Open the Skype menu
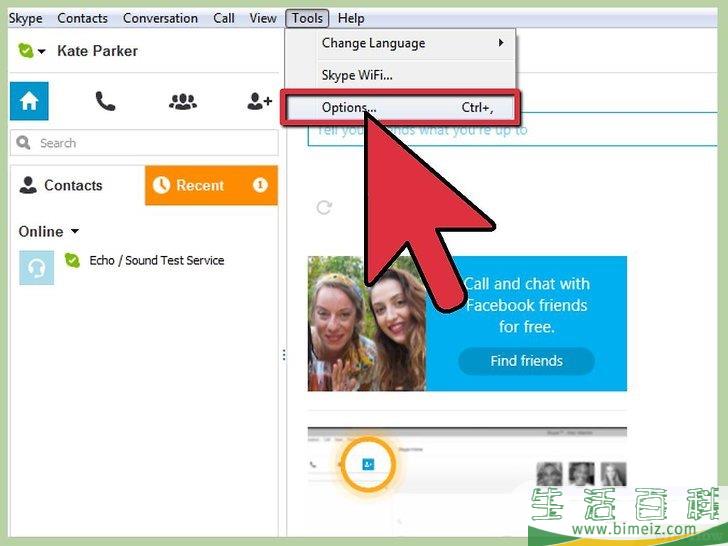728x546 pixels. pos(26,19)
